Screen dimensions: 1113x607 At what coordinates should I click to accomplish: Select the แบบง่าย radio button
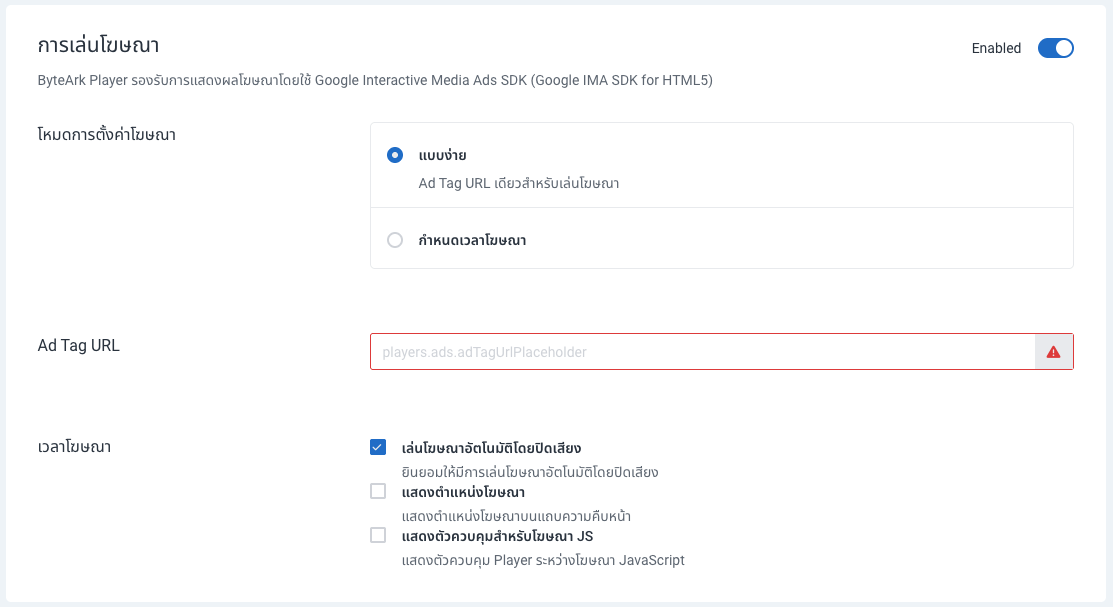395,155
